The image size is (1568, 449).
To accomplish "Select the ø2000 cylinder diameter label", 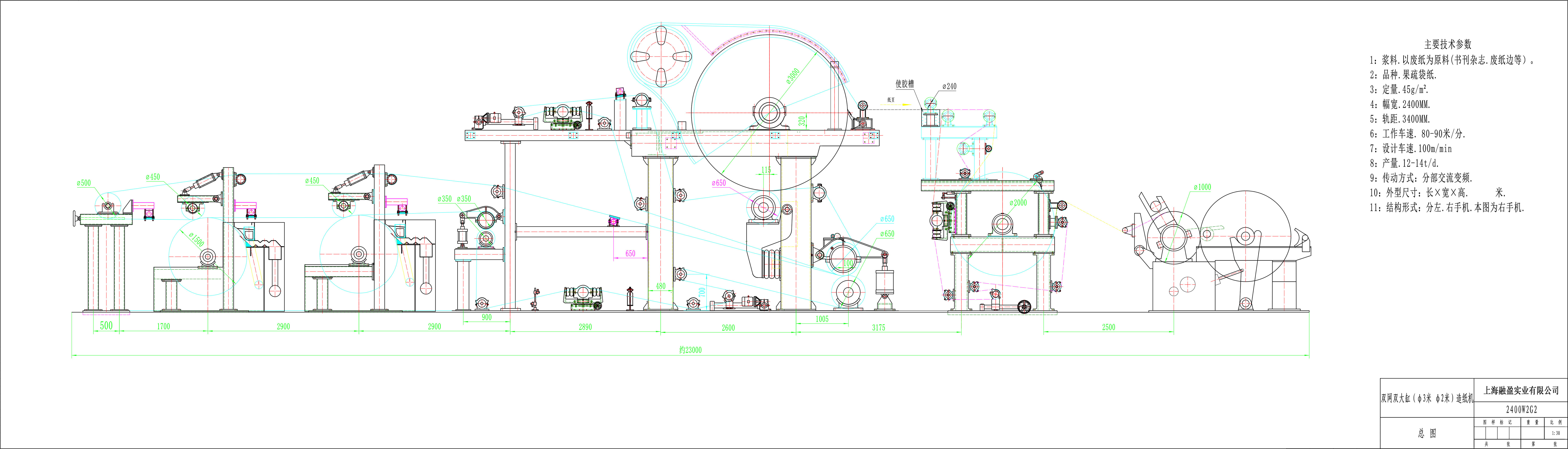I will (1018, 203).
